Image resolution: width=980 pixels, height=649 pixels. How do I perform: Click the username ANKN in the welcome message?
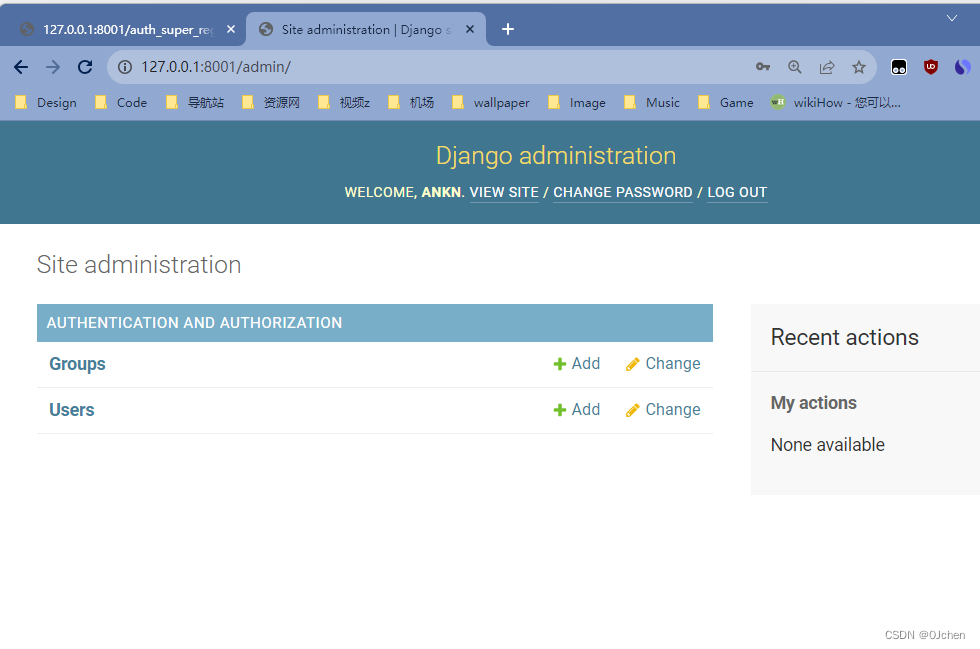[x=441, y=193]
